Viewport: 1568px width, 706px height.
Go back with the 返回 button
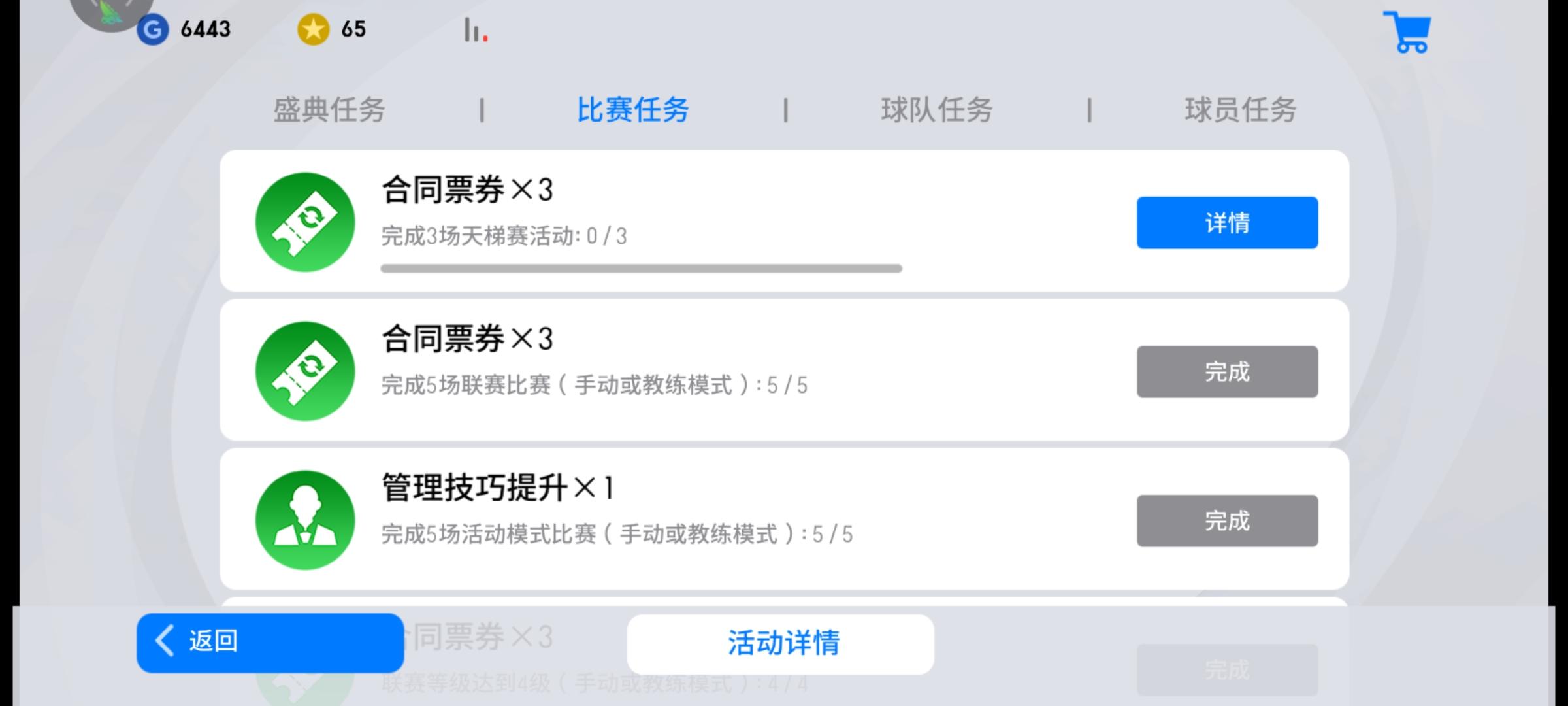270,643
